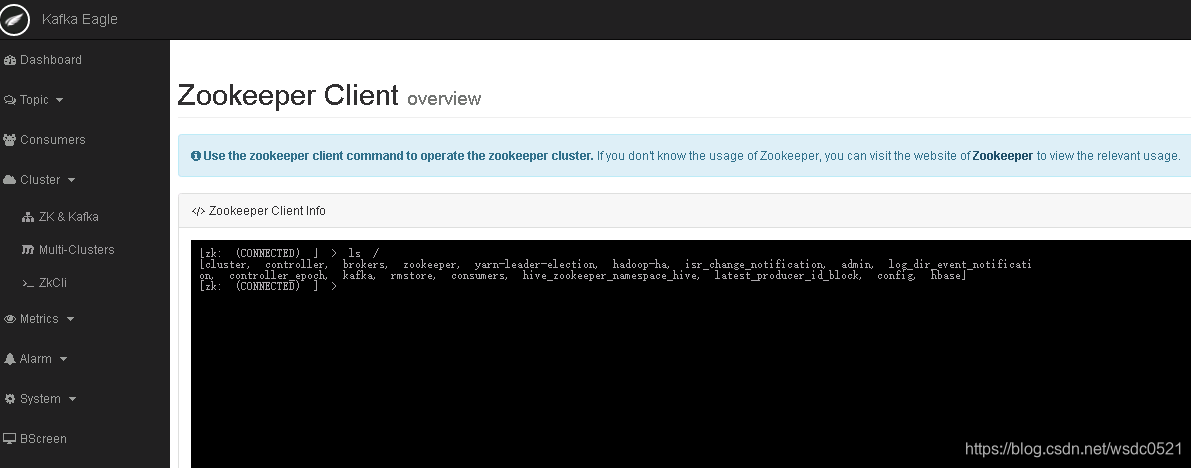The image size is (1191, 468).
Task: Click the BScreen monitor icon
Action: pos(10,439)
